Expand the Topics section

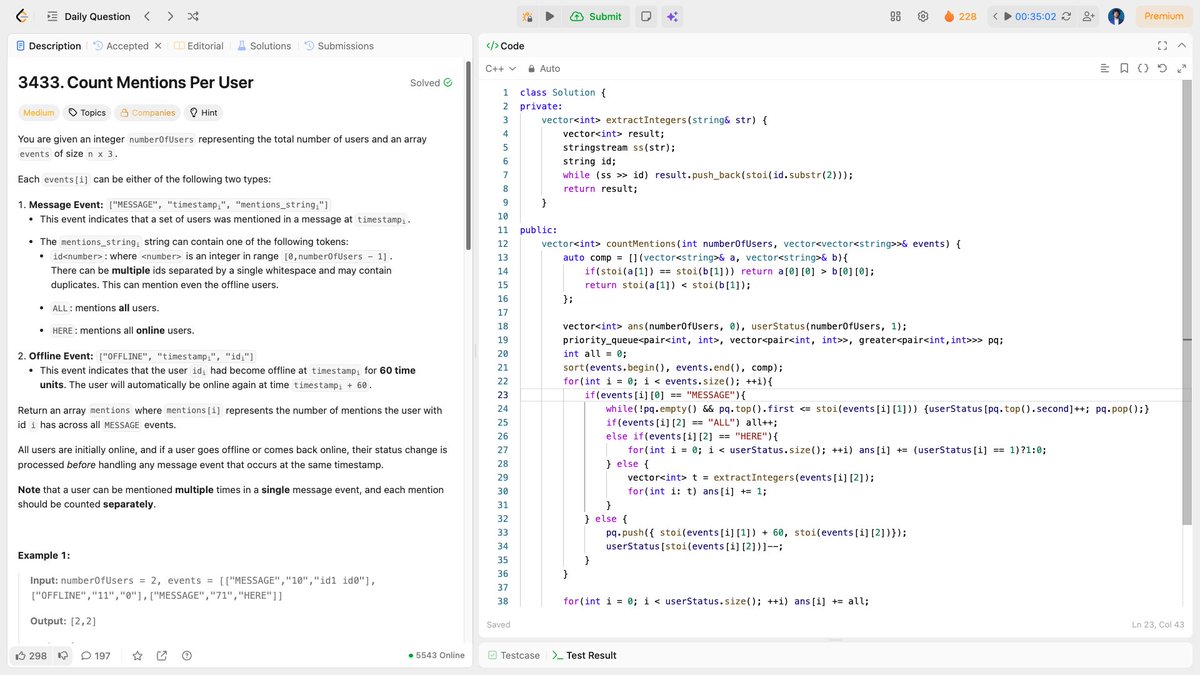tap(86, 112)
